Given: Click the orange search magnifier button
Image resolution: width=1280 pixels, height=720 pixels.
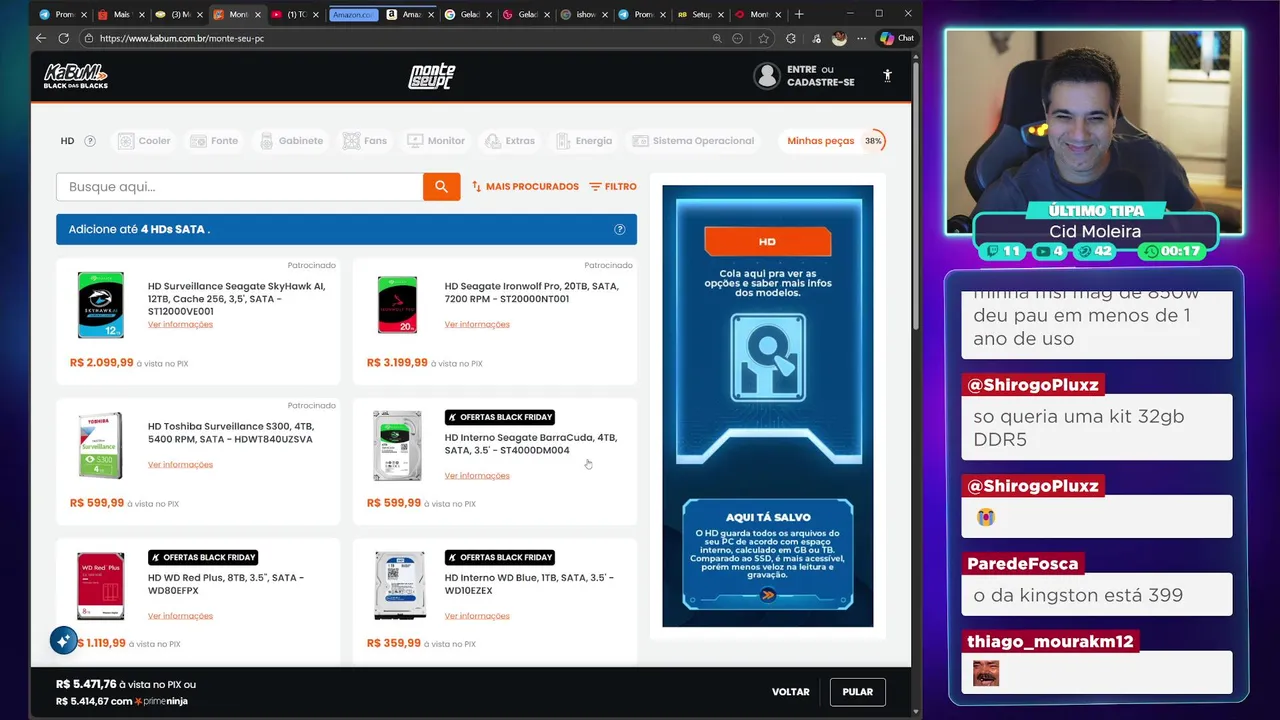Looking at the screenshot, I should tap(441, 187).
